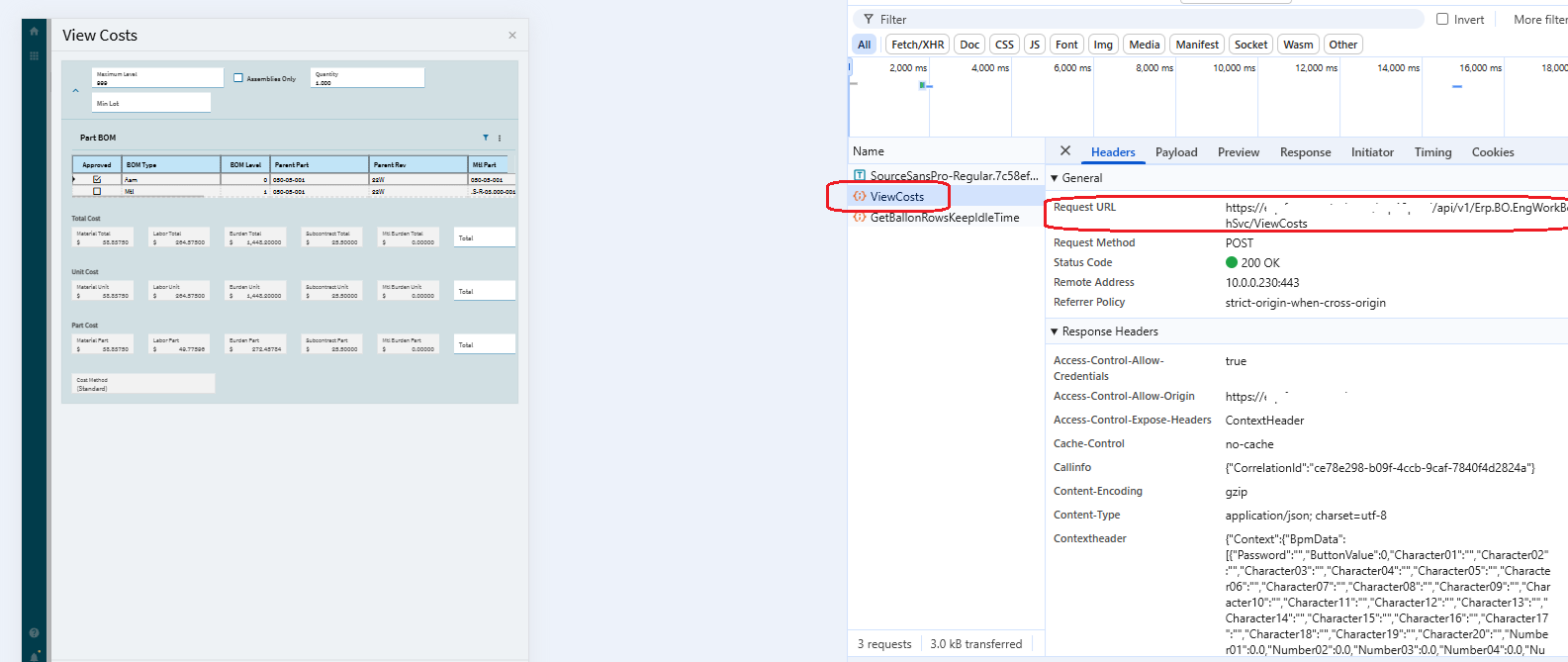Viewport: 1568px width, 662px height.
Task: Sort by the Parent Part column header
Action: point(320,164)
